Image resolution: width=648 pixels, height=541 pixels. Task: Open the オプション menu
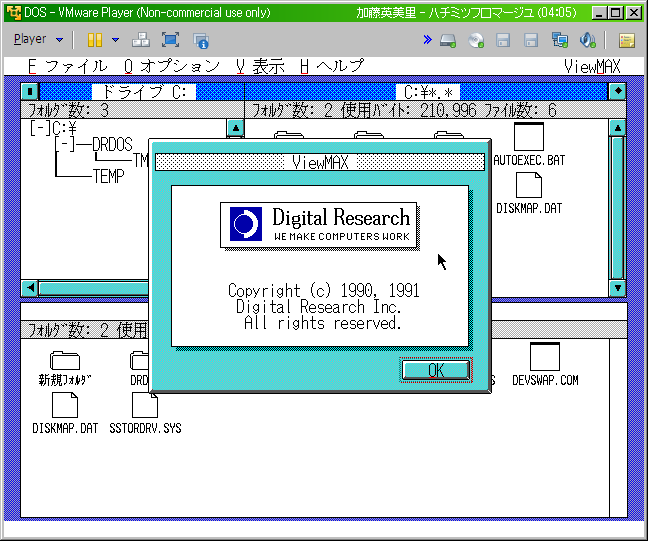(x=172, y=66)
